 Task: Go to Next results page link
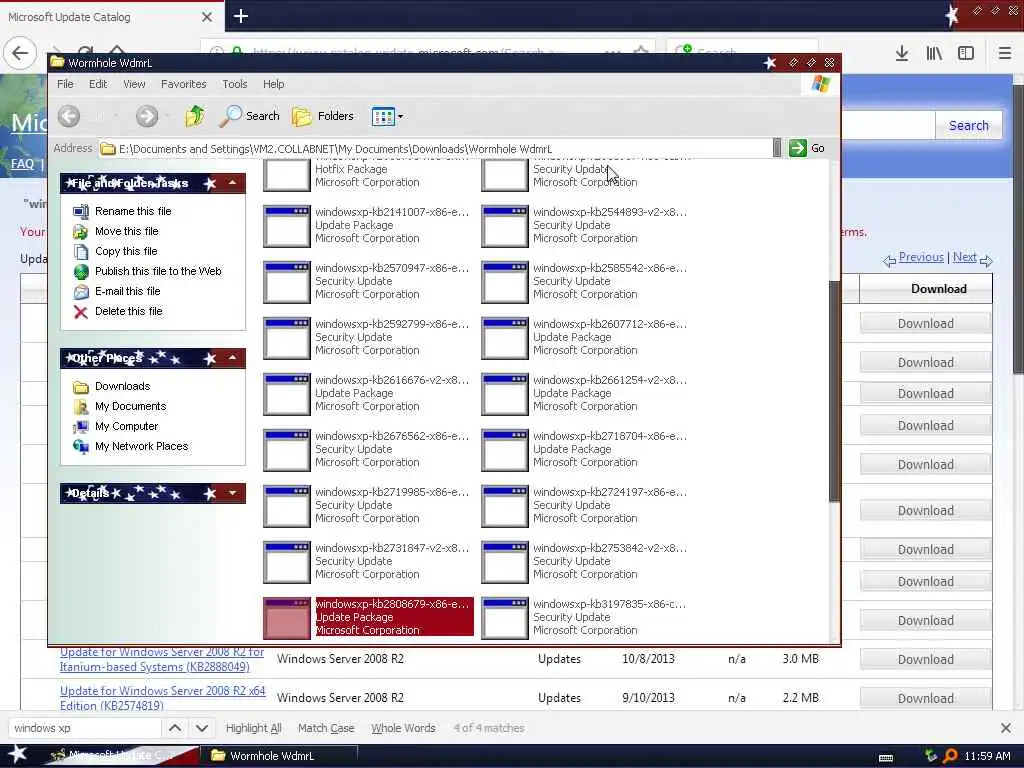click(x=965, y=257)
